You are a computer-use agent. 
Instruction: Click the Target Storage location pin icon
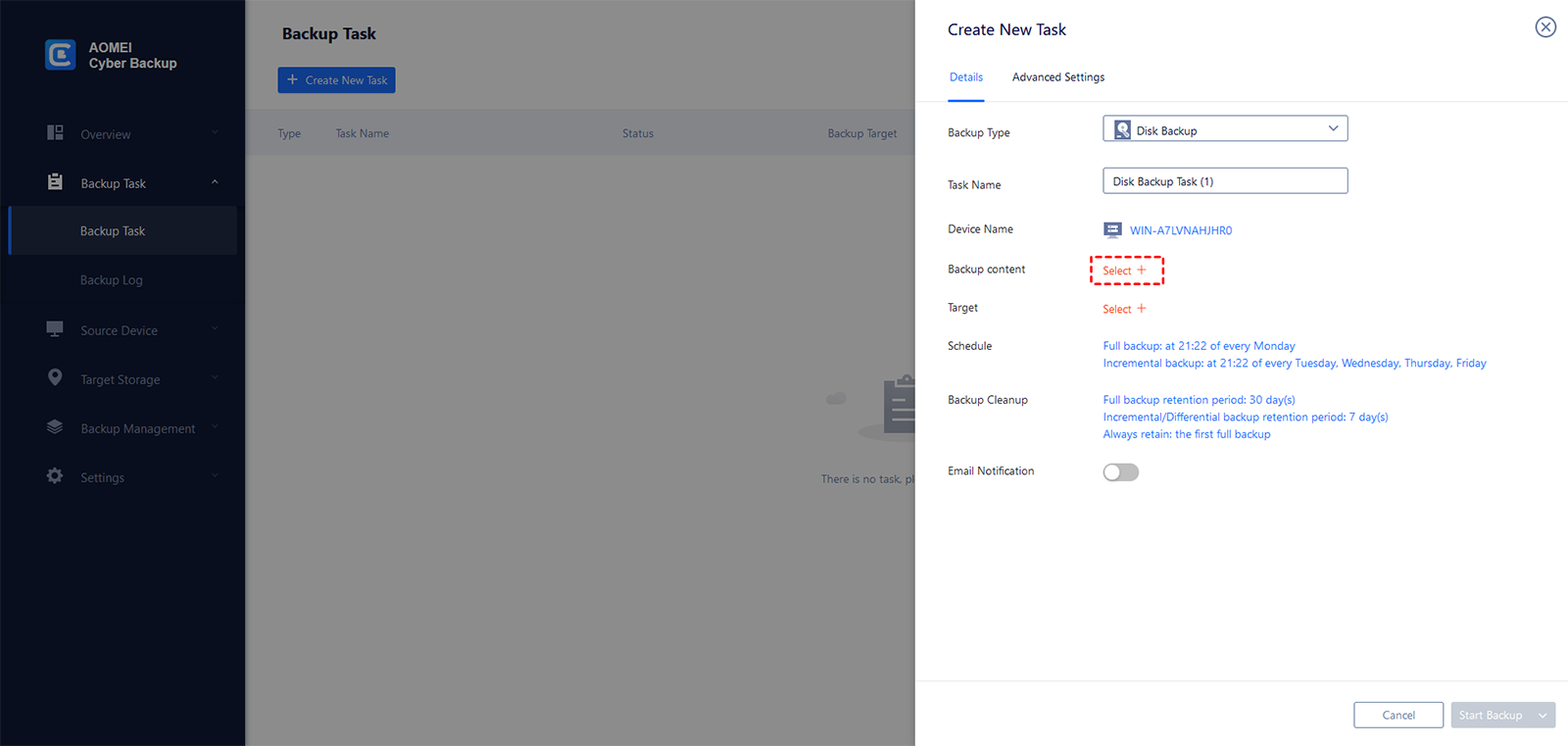pyautogui.click(x=55, y=377)
